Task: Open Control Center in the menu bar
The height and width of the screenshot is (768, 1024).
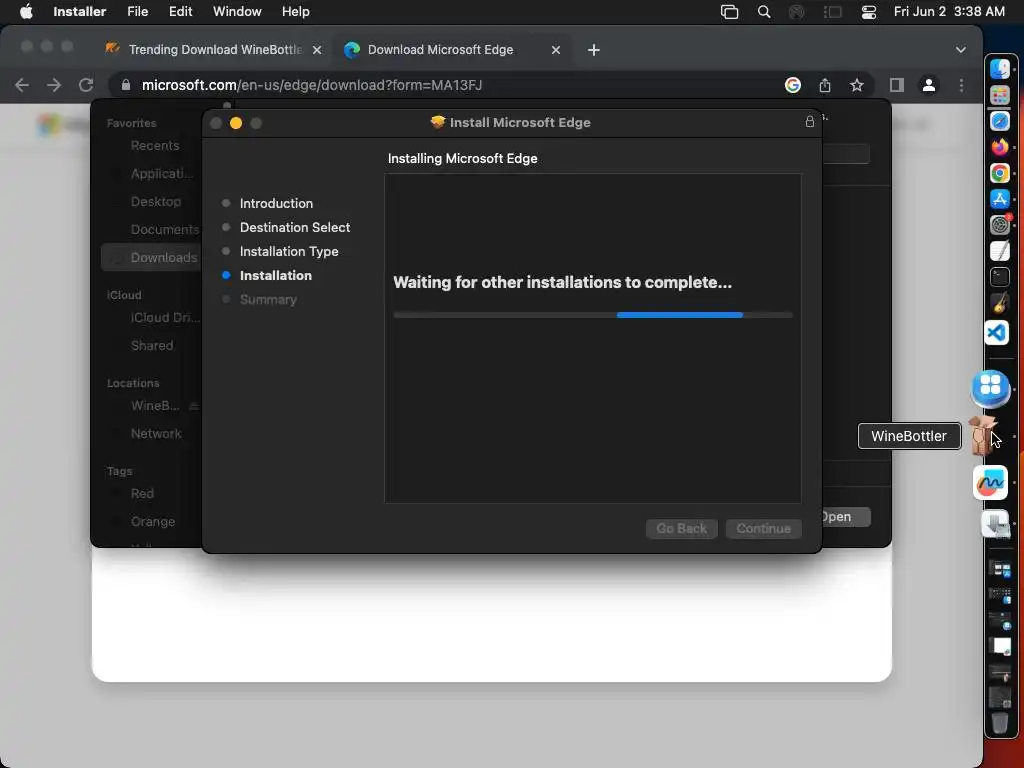Action: (869, 12)
